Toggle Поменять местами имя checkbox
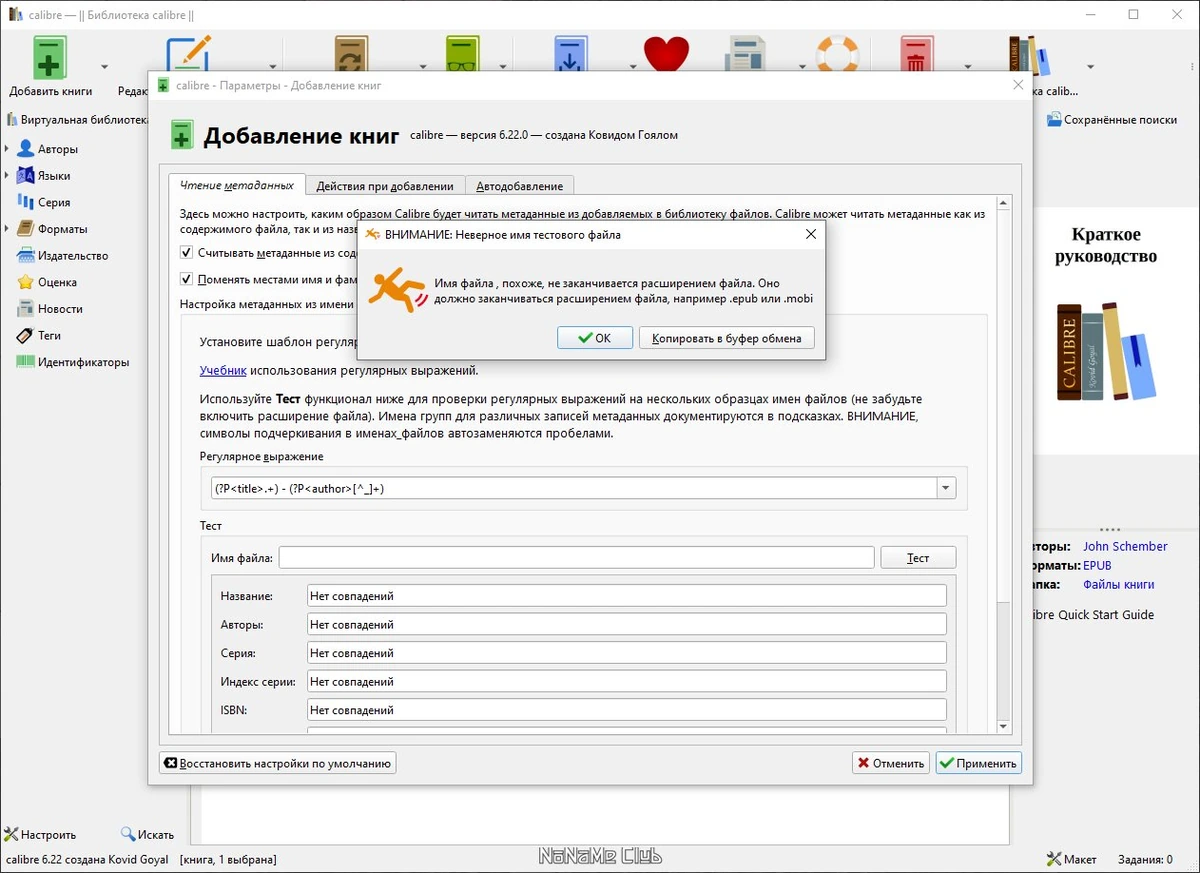Viewport: 1200px width, 873px height. click(186, 280)
